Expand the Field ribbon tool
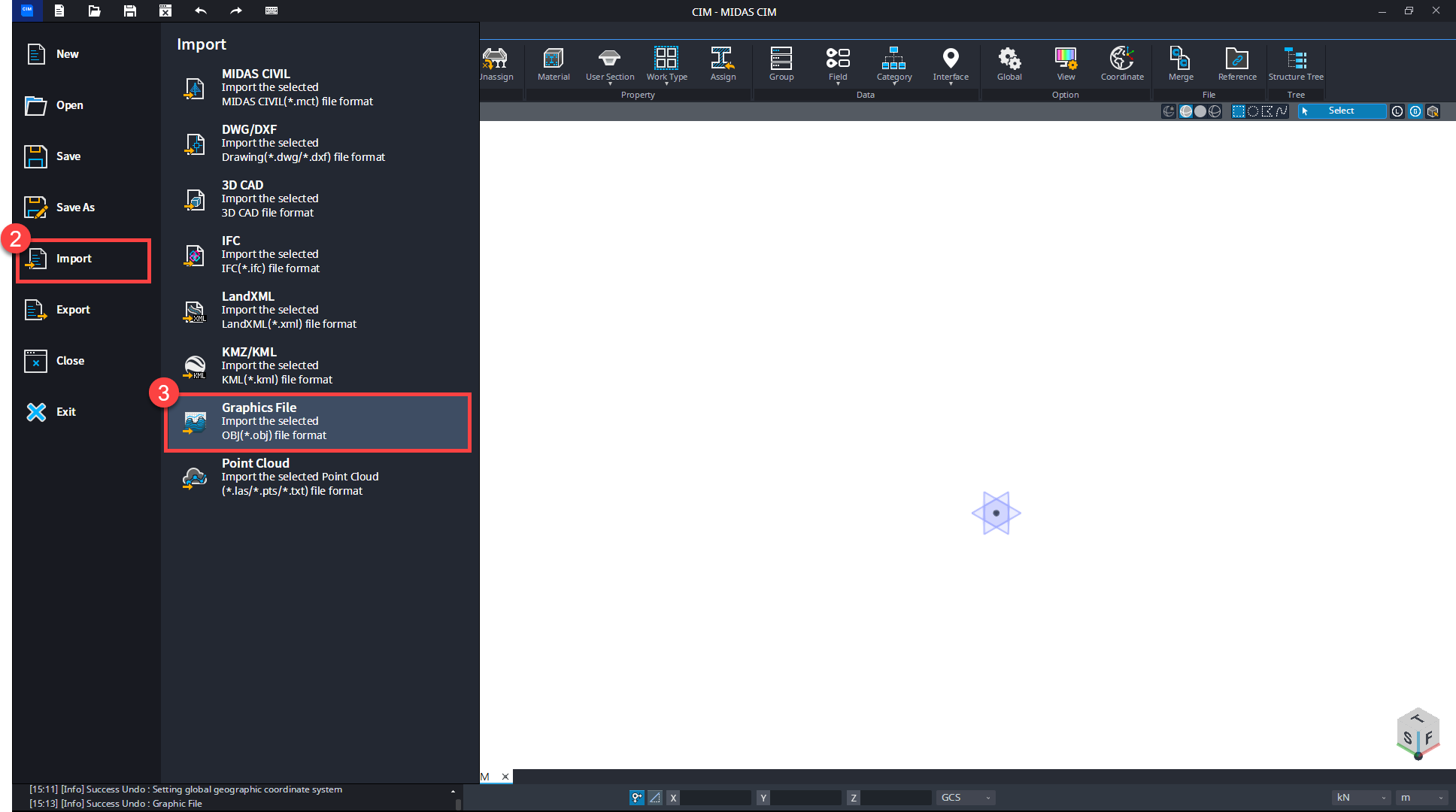1456x812 pixels. point(838,64)
